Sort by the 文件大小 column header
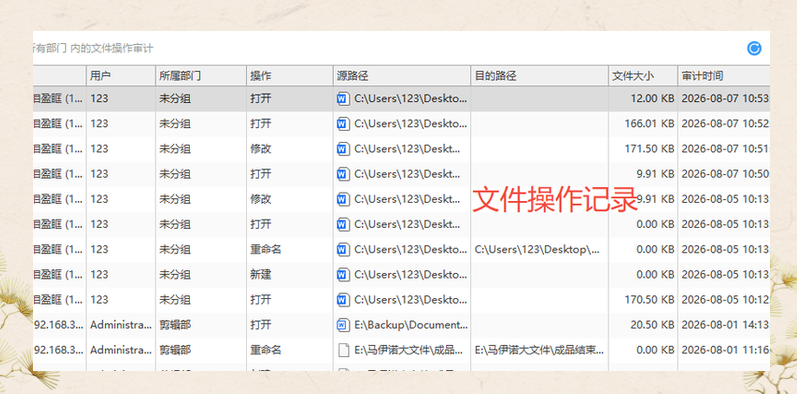 pyautogui.click(x=643, y=76)
